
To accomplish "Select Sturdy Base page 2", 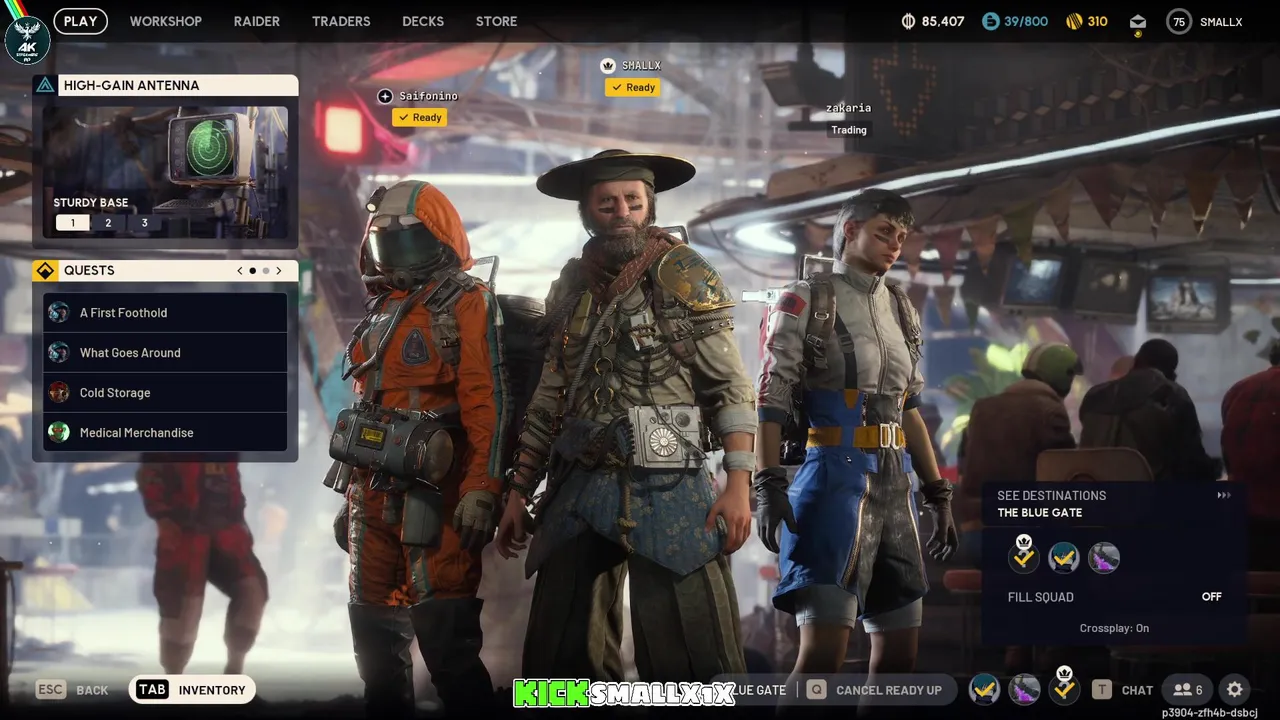I will 108,223.
